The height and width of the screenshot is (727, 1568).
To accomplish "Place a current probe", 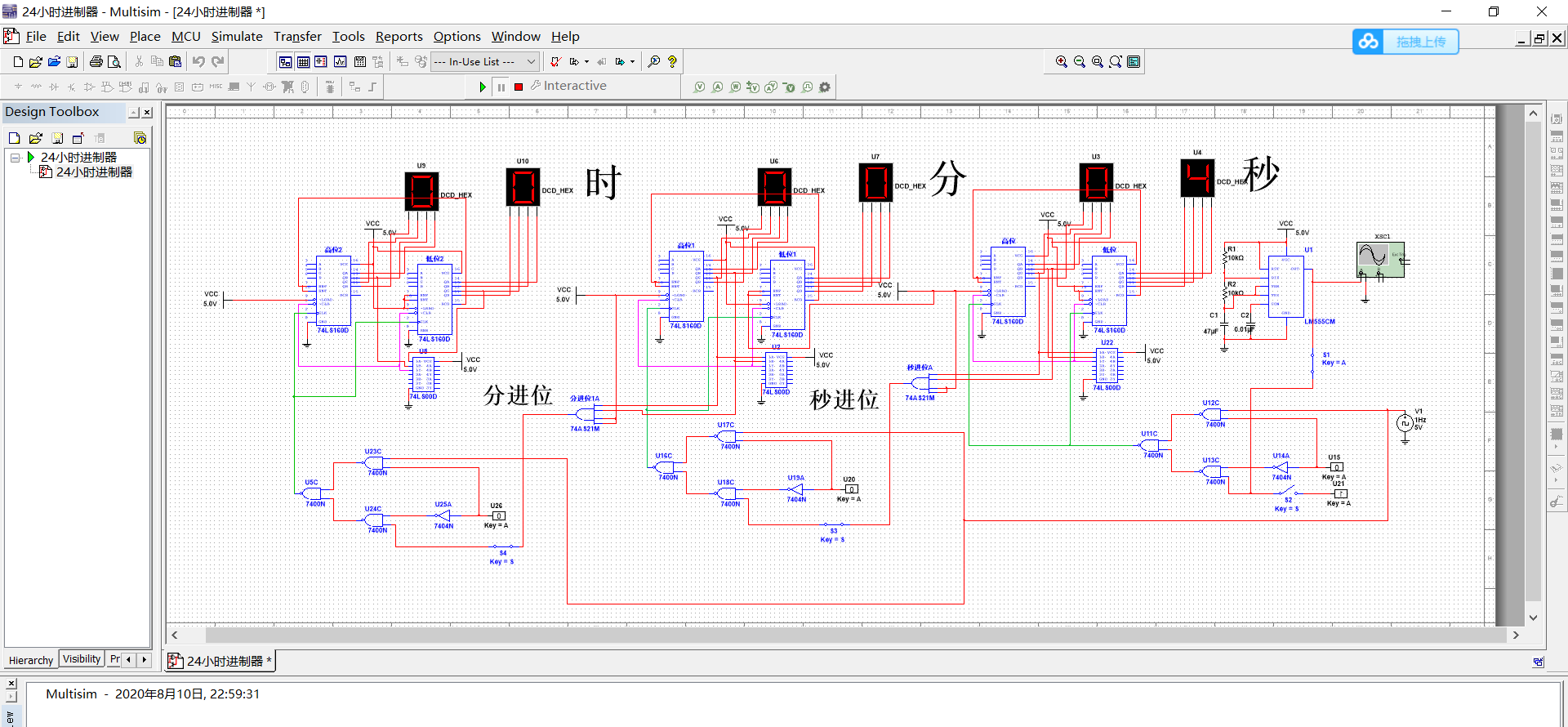I will click(717, 87).
